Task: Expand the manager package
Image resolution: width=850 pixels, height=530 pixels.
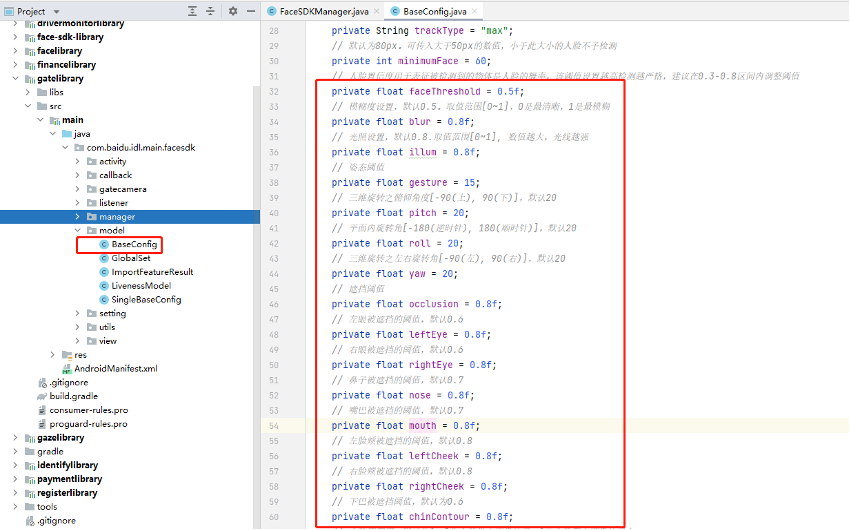Action: tap(78, 217)
